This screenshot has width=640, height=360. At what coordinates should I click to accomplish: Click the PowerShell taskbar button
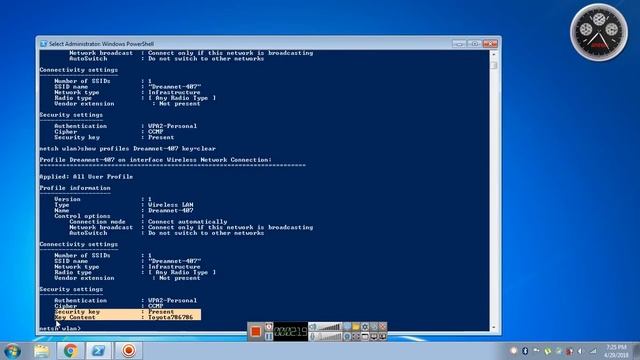tap(98, 351)
